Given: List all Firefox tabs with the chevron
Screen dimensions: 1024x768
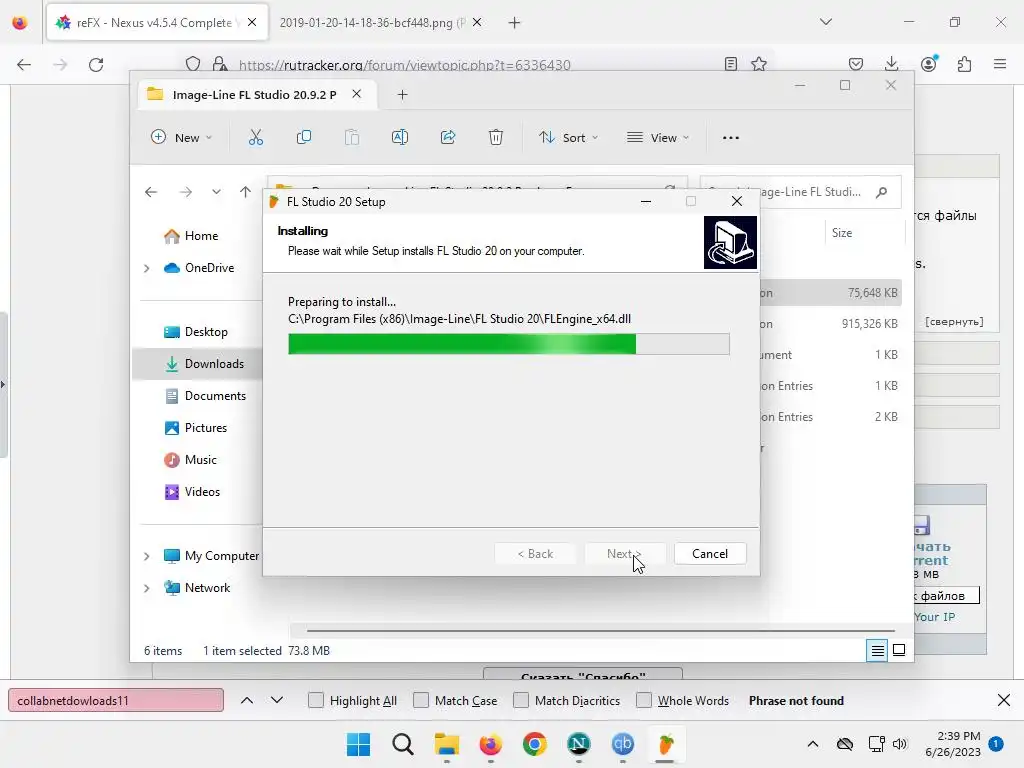Looking at the screenshot, I should pyautogui.click(x=825, y=22).
